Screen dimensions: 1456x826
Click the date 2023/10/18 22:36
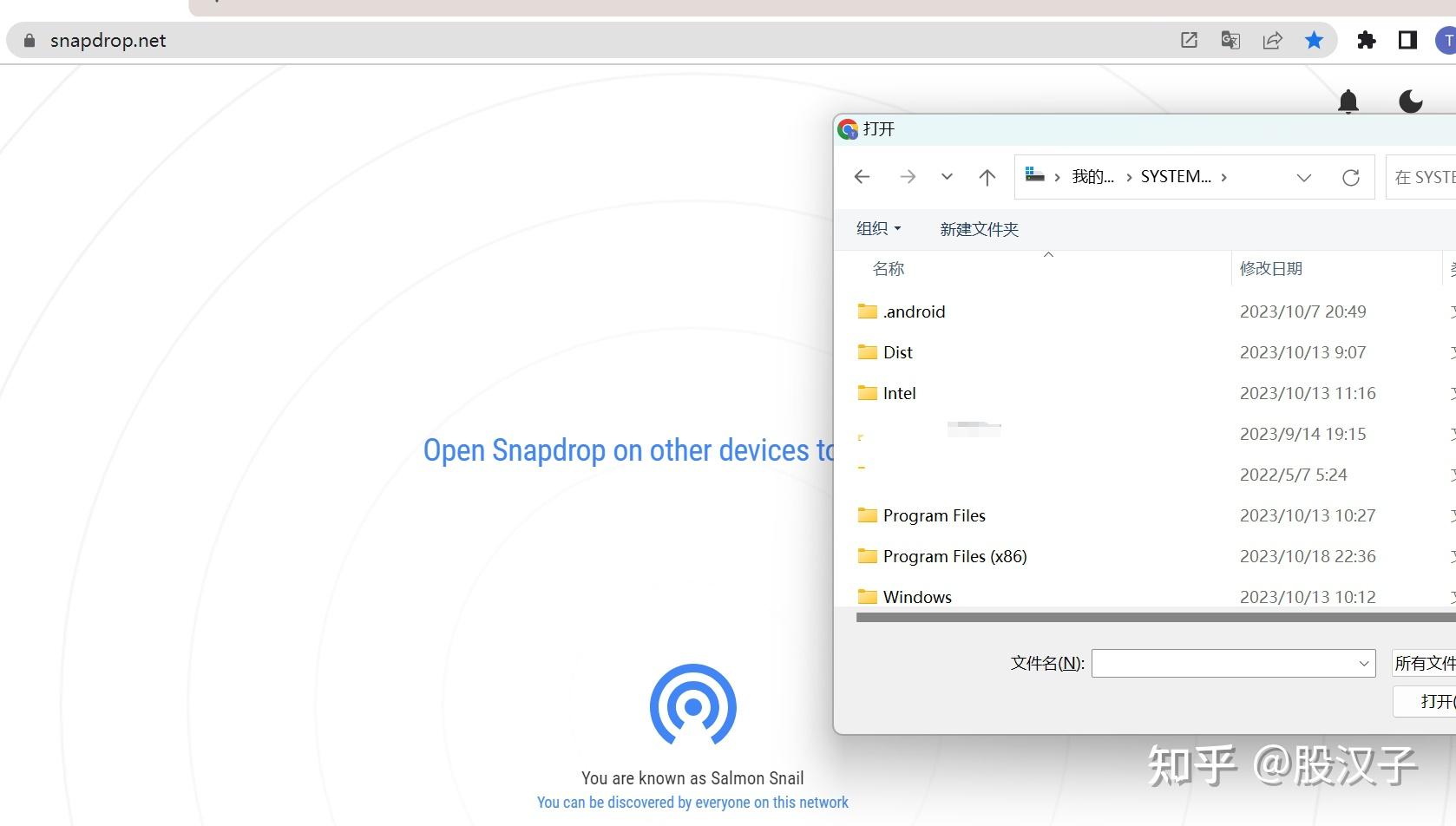tap(1308, 556)
